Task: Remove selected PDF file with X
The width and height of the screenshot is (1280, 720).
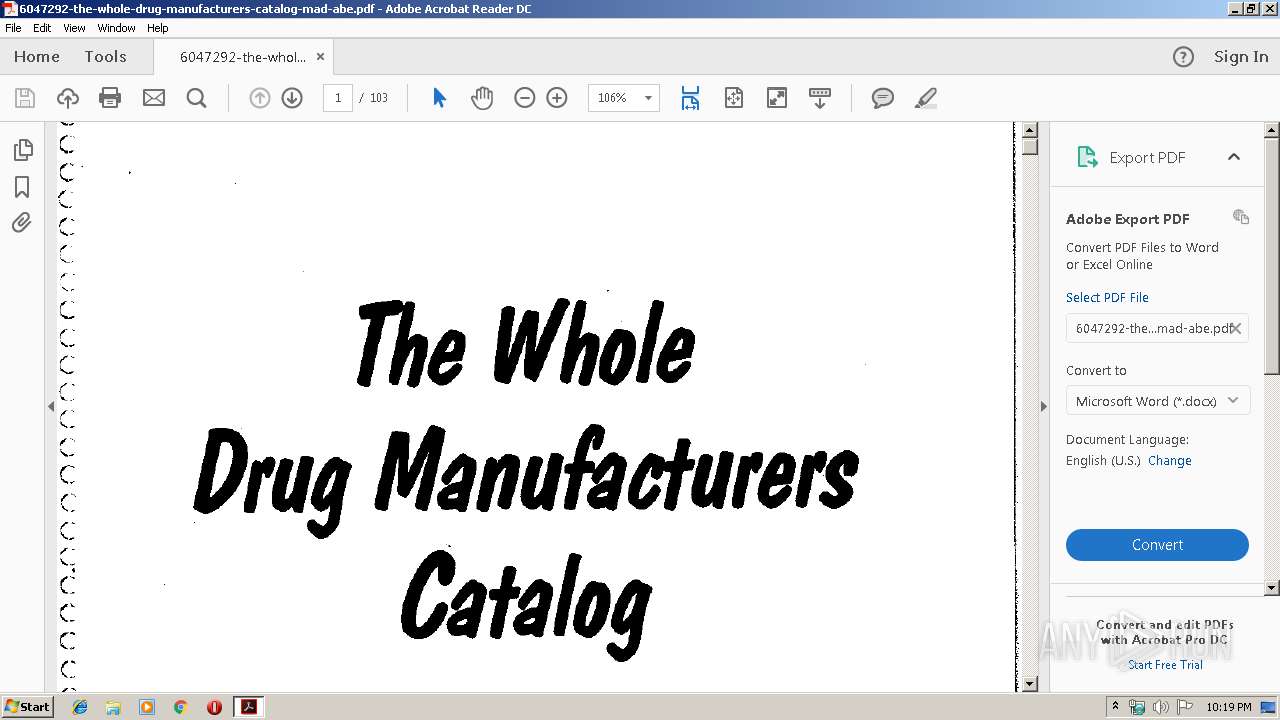Action: coord(1236,328)
